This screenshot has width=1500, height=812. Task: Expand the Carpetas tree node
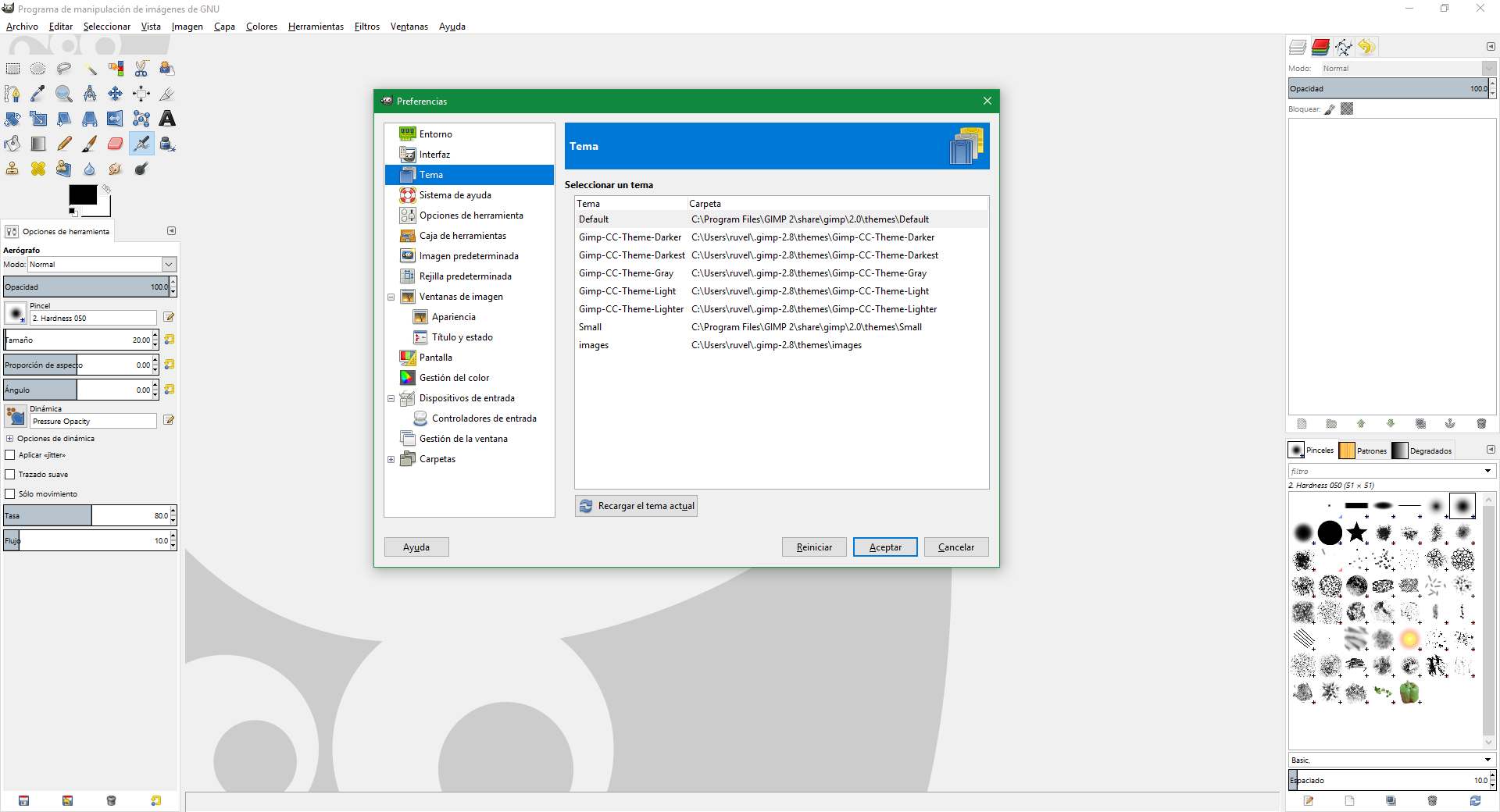pos(391,459)
